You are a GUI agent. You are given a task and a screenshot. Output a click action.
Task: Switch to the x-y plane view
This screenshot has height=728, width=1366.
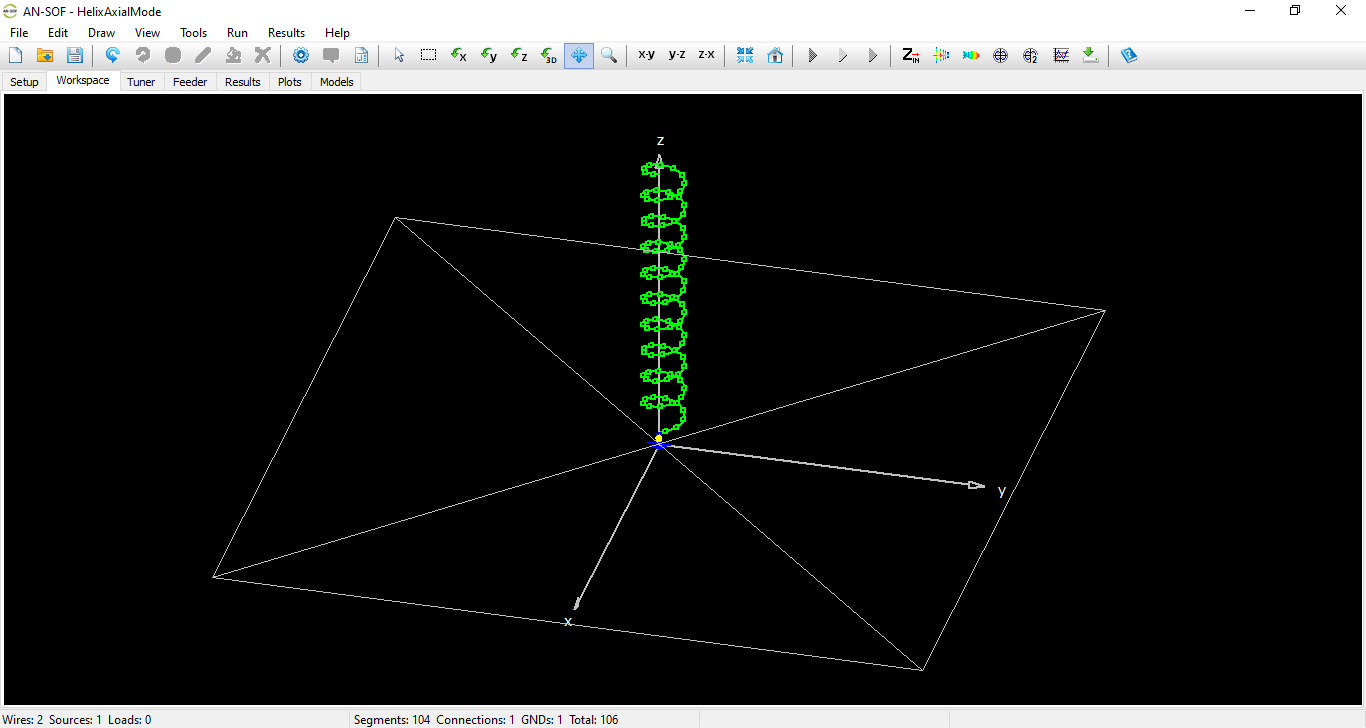[x=646, y=55]
